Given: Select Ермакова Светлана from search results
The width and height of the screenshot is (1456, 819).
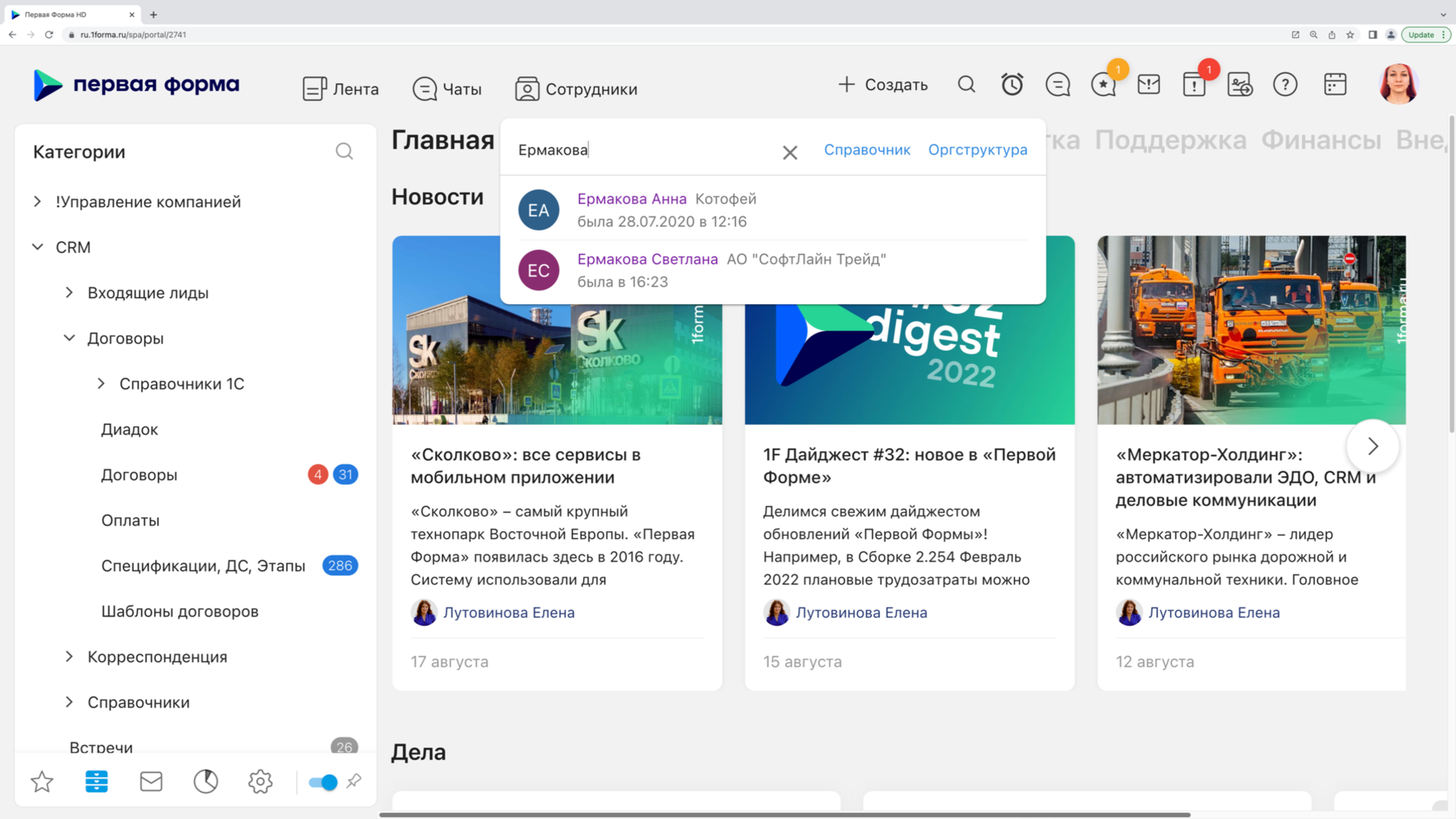Looking at the screenshot, I should click(x=647, y=259).
